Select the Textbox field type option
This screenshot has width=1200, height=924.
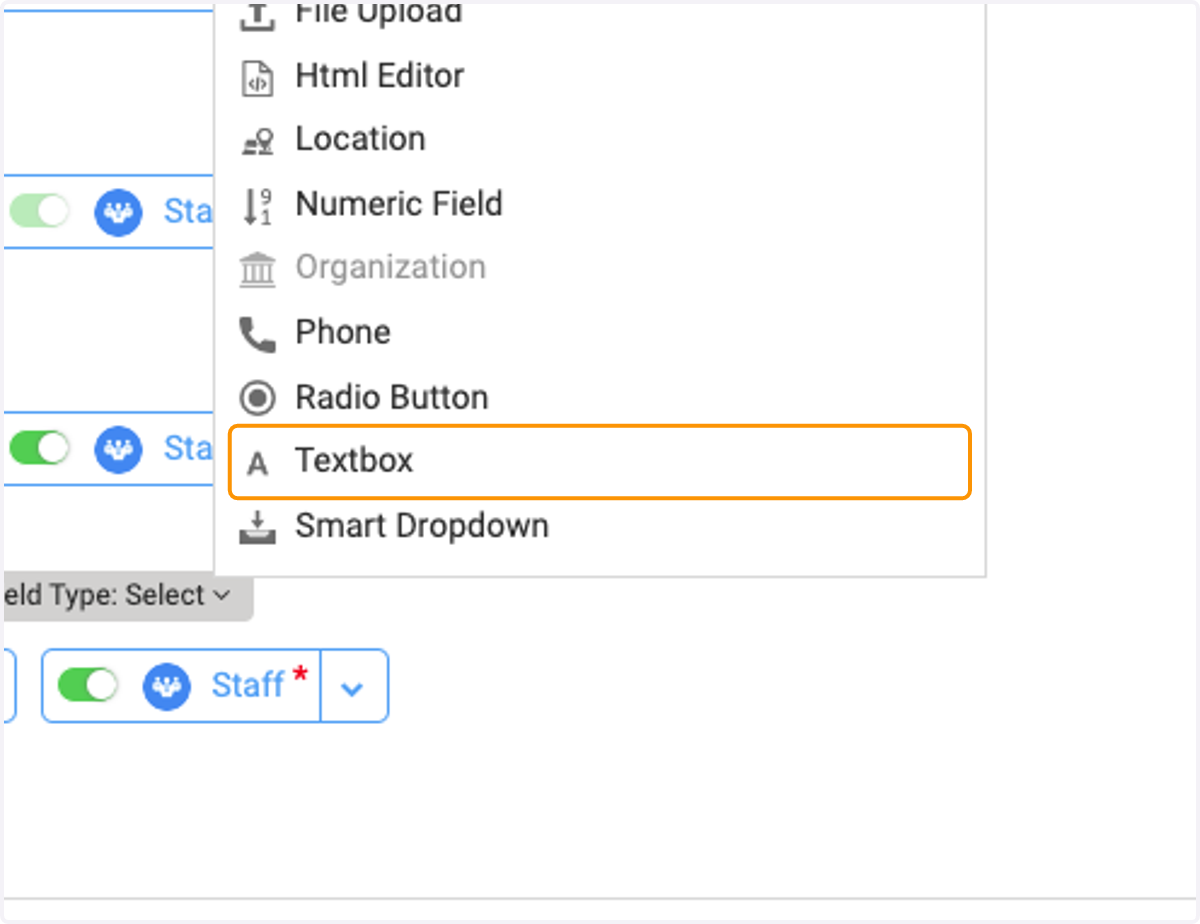coord(600,462)
